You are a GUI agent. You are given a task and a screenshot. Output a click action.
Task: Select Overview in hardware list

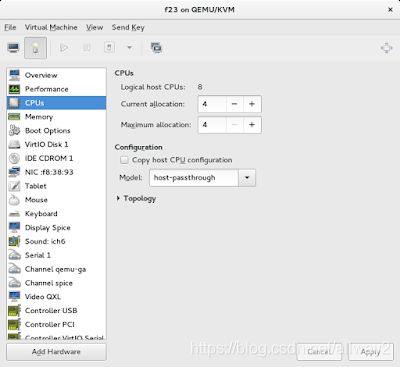[56, 75]
